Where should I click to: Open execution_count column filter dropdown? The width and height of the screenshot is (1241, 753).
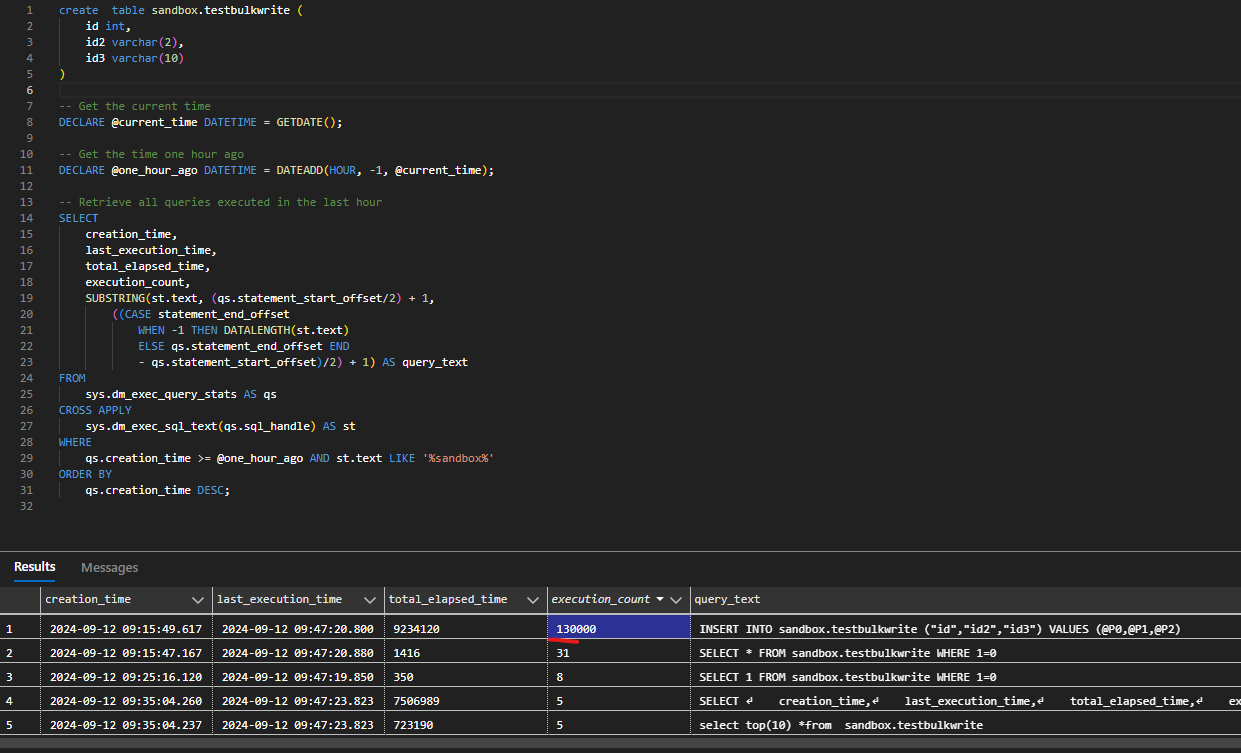676,600
